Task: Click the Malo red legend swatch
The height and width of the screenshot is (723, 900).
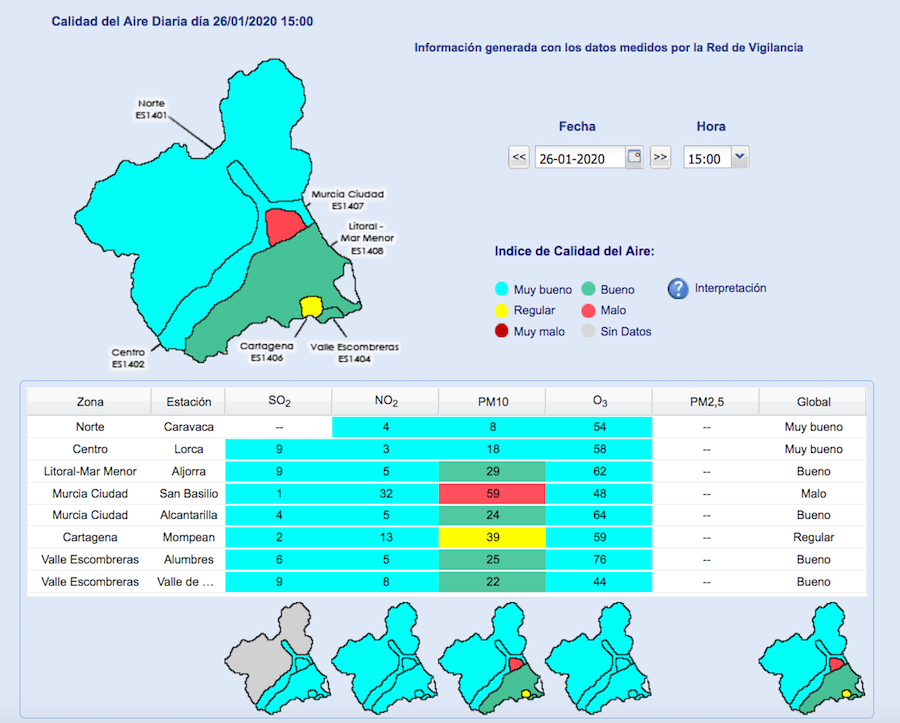Action: point(588,311)
